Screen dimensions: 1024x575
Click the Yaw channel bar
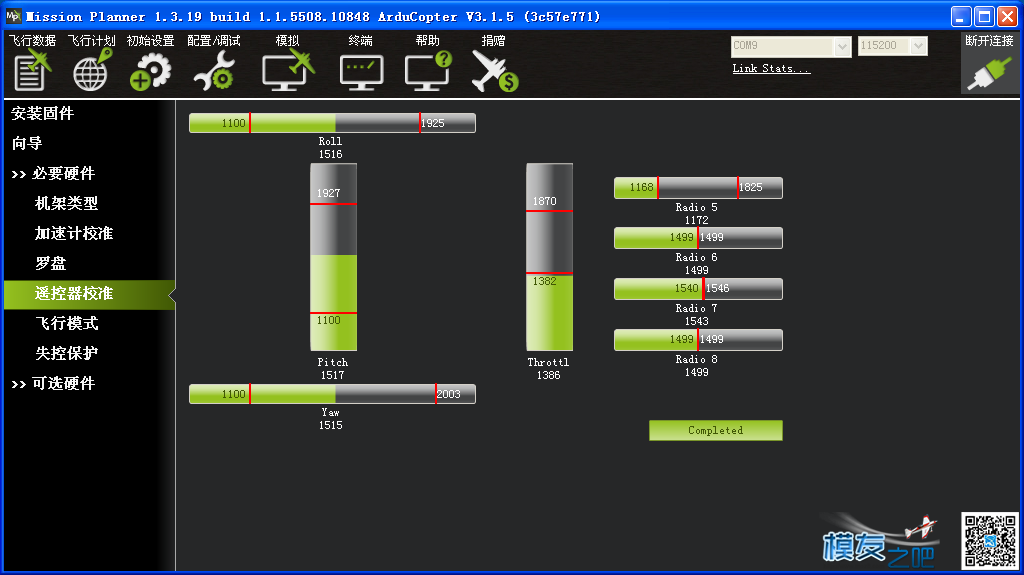coord(332,394)
